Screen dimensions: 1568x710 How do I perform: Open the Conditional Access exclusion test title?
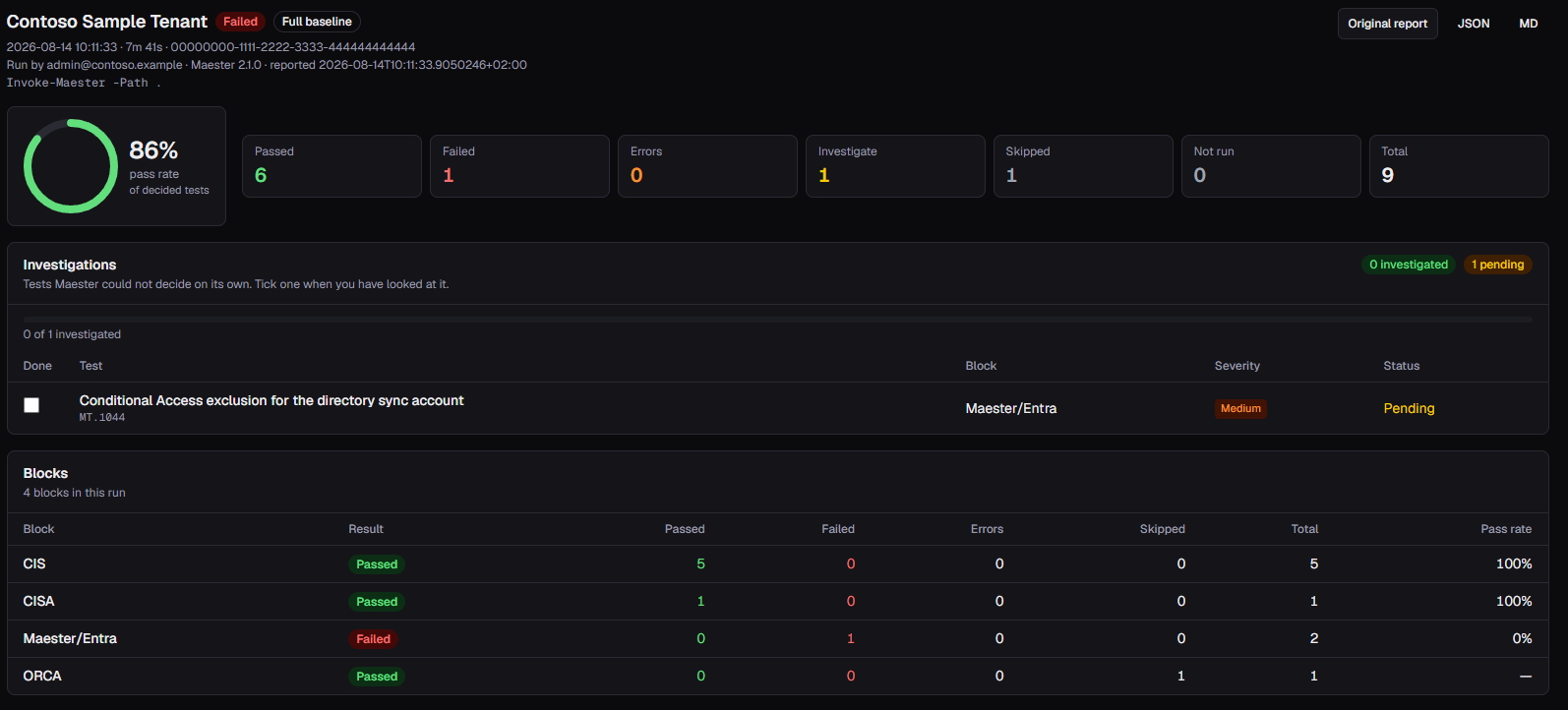point(271,400)
